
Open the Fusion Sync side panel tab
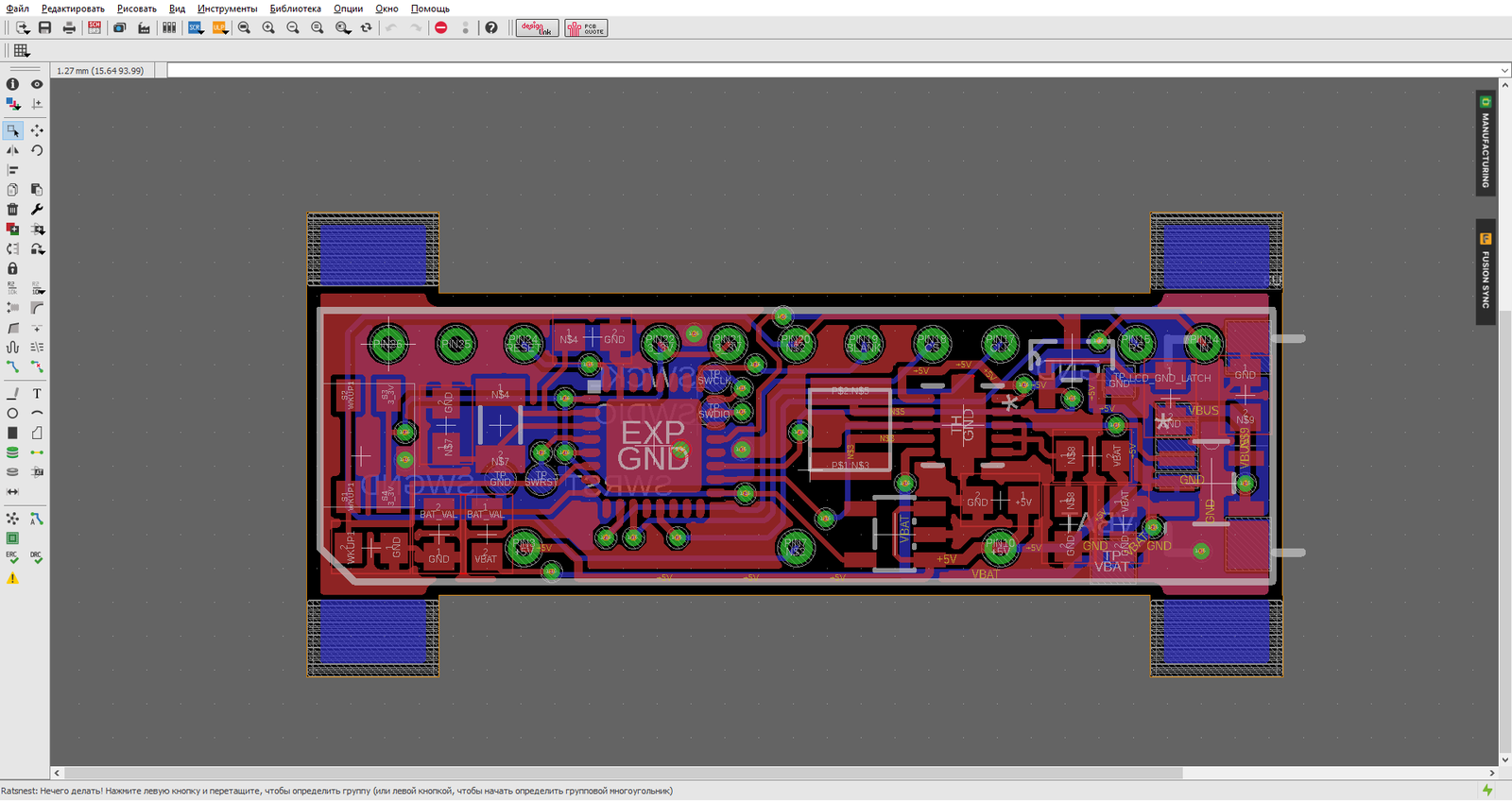click(x=1486, y=272)
